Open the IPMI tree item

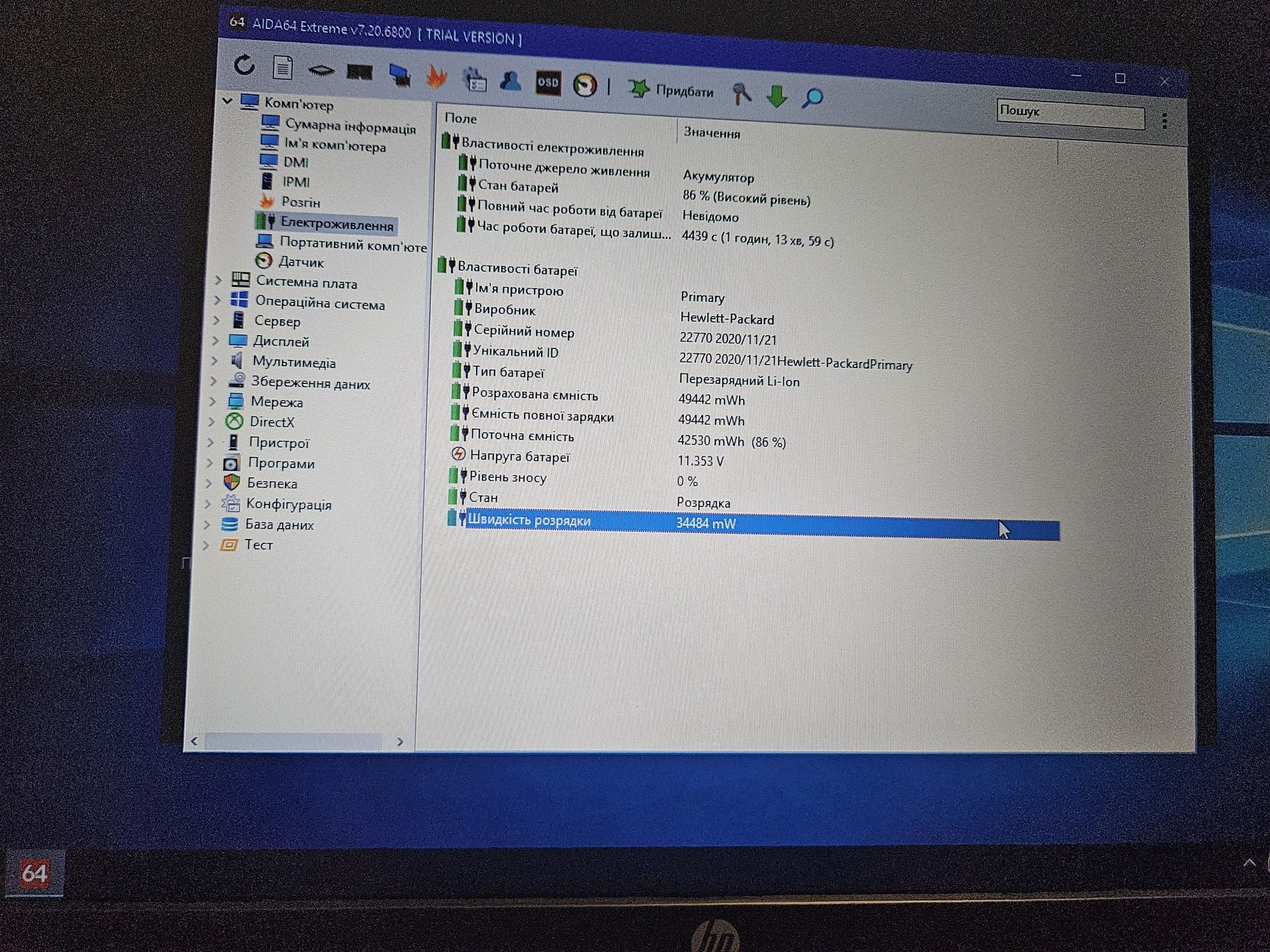[x=285, y=182]
